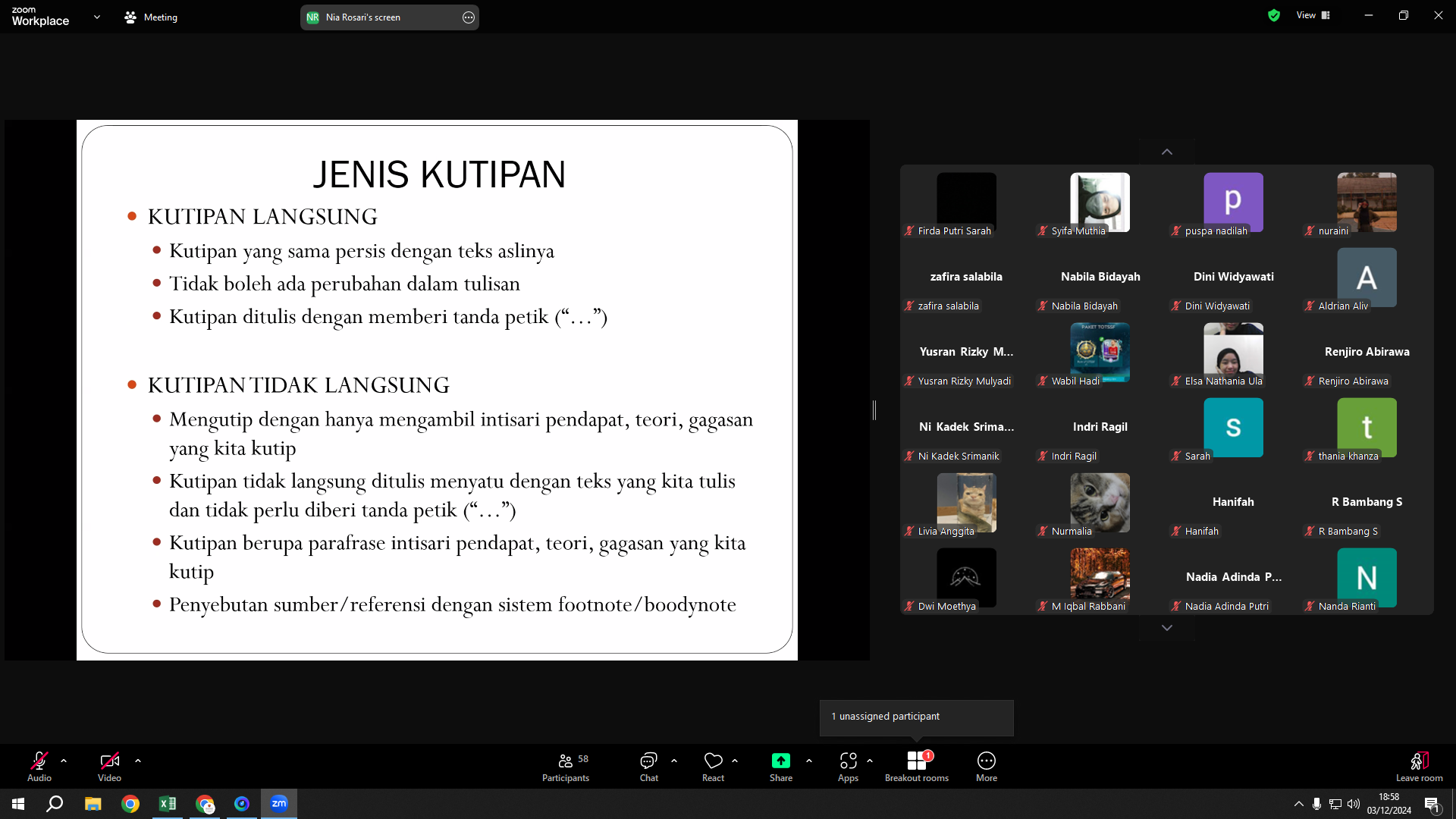Image resolution: width=1456 pixels, height=819 pixels.
Task: Open the Participants panel
Action: (x=566, y=766)
